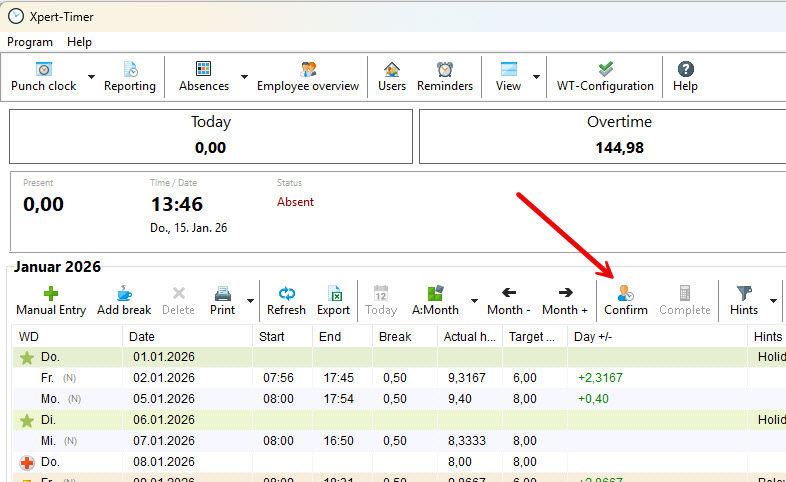The width and height of the screenshot is (786, 482).
Task: Open WT-Configuration settings
Action: pos(605,76)
